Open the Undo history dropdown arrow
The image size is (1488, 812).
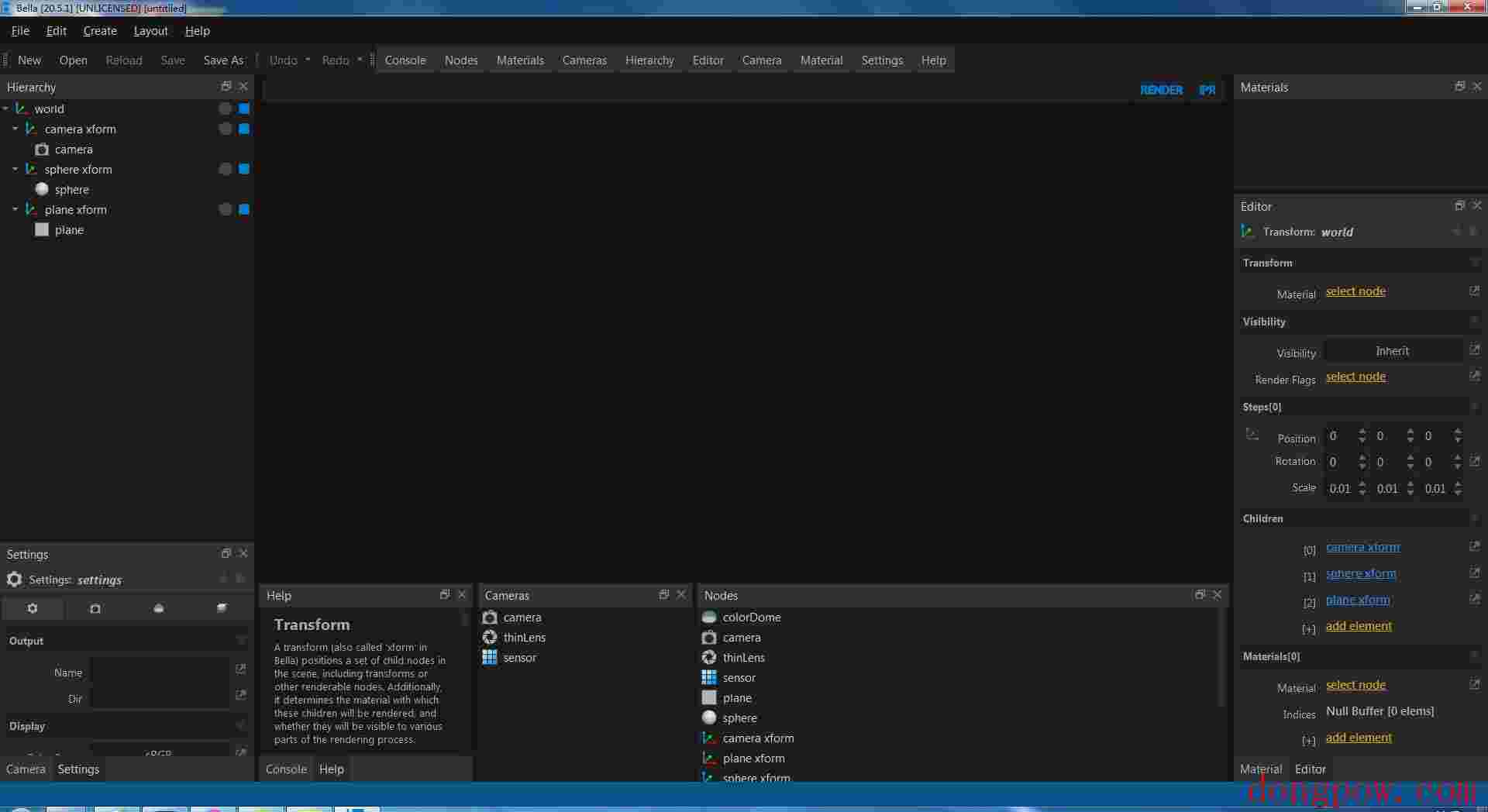[x=308, y=60]
